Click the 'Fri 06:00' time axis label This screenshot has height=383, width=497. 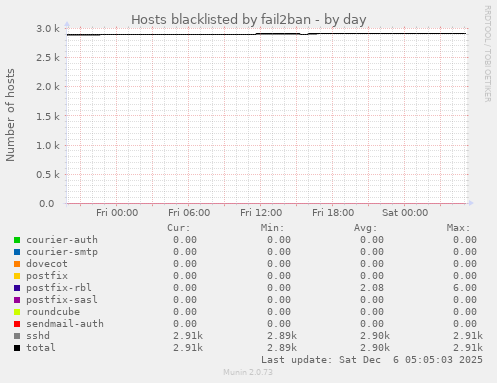tap(189, 213)
